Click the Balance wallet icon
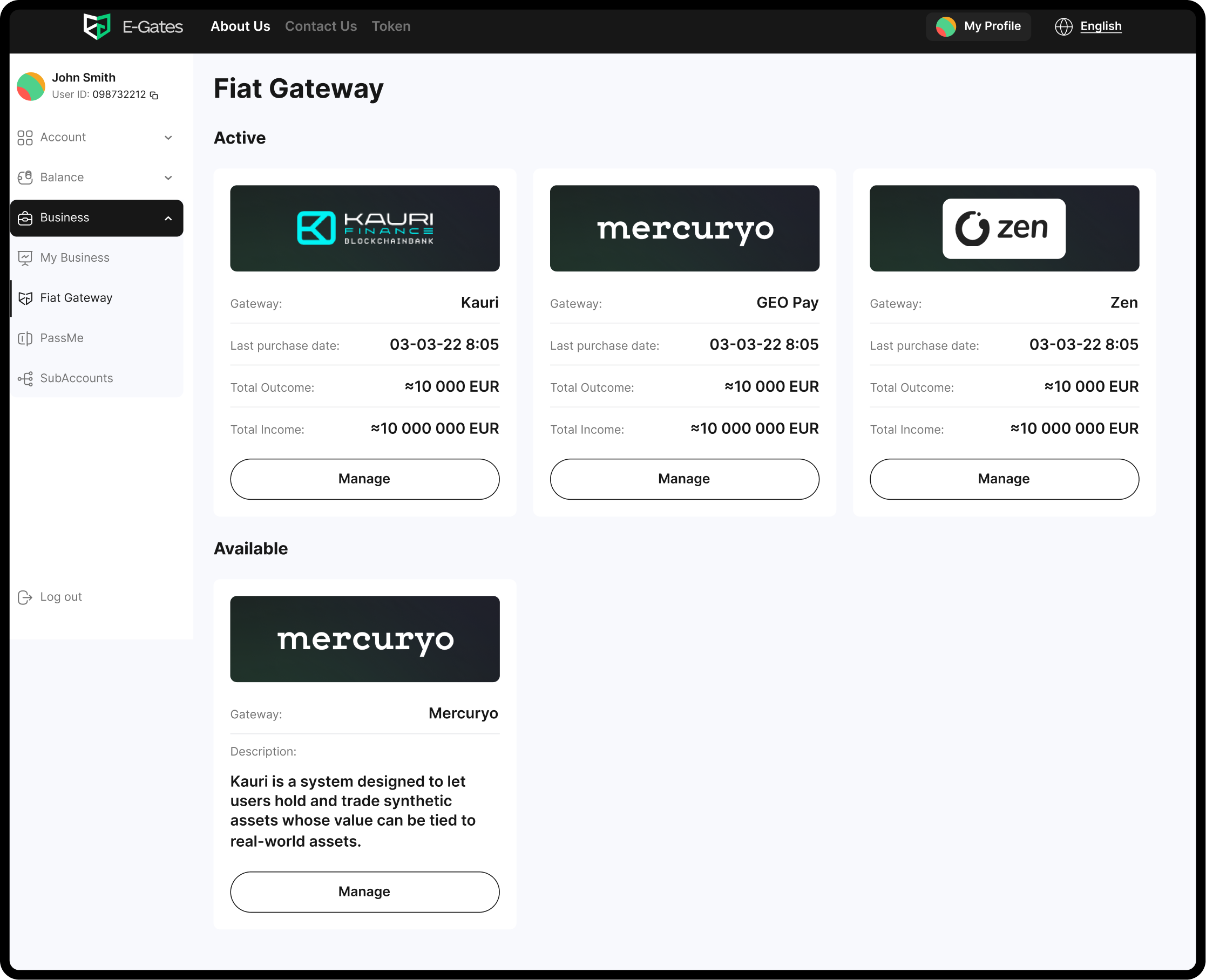 click(25, 178)
